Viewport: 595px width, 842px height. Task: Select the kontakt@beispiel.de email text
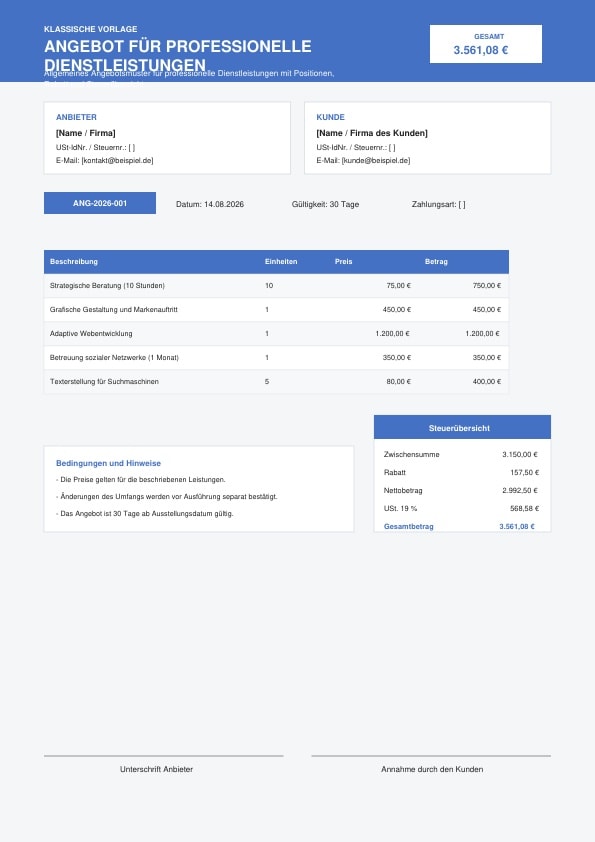117,161
